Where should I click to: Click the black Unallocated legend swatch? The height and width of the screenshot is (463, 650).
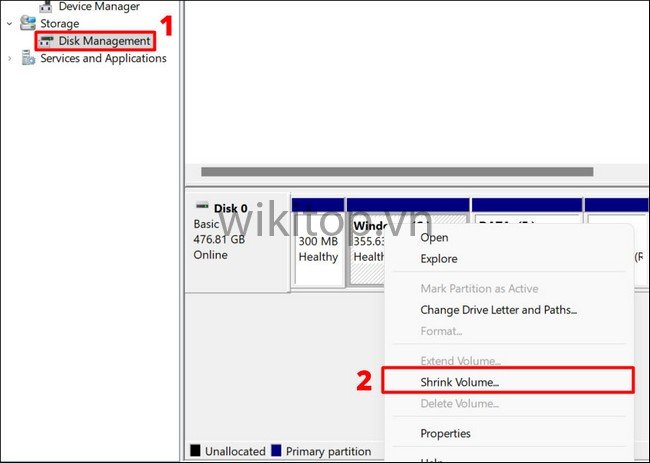click(x=194, y=451)
